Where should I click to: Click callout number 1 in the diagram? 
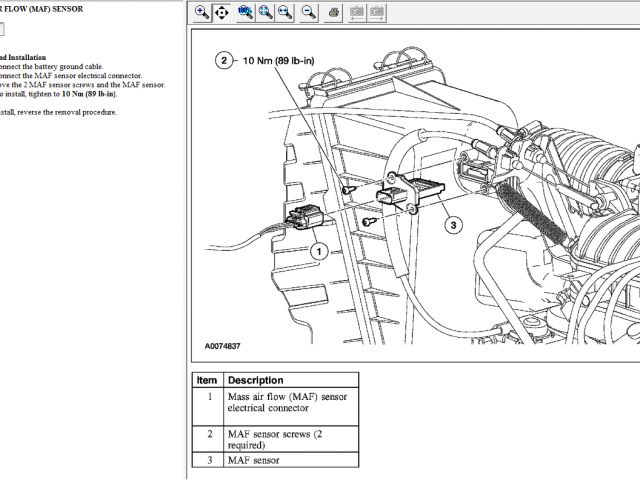318,251
